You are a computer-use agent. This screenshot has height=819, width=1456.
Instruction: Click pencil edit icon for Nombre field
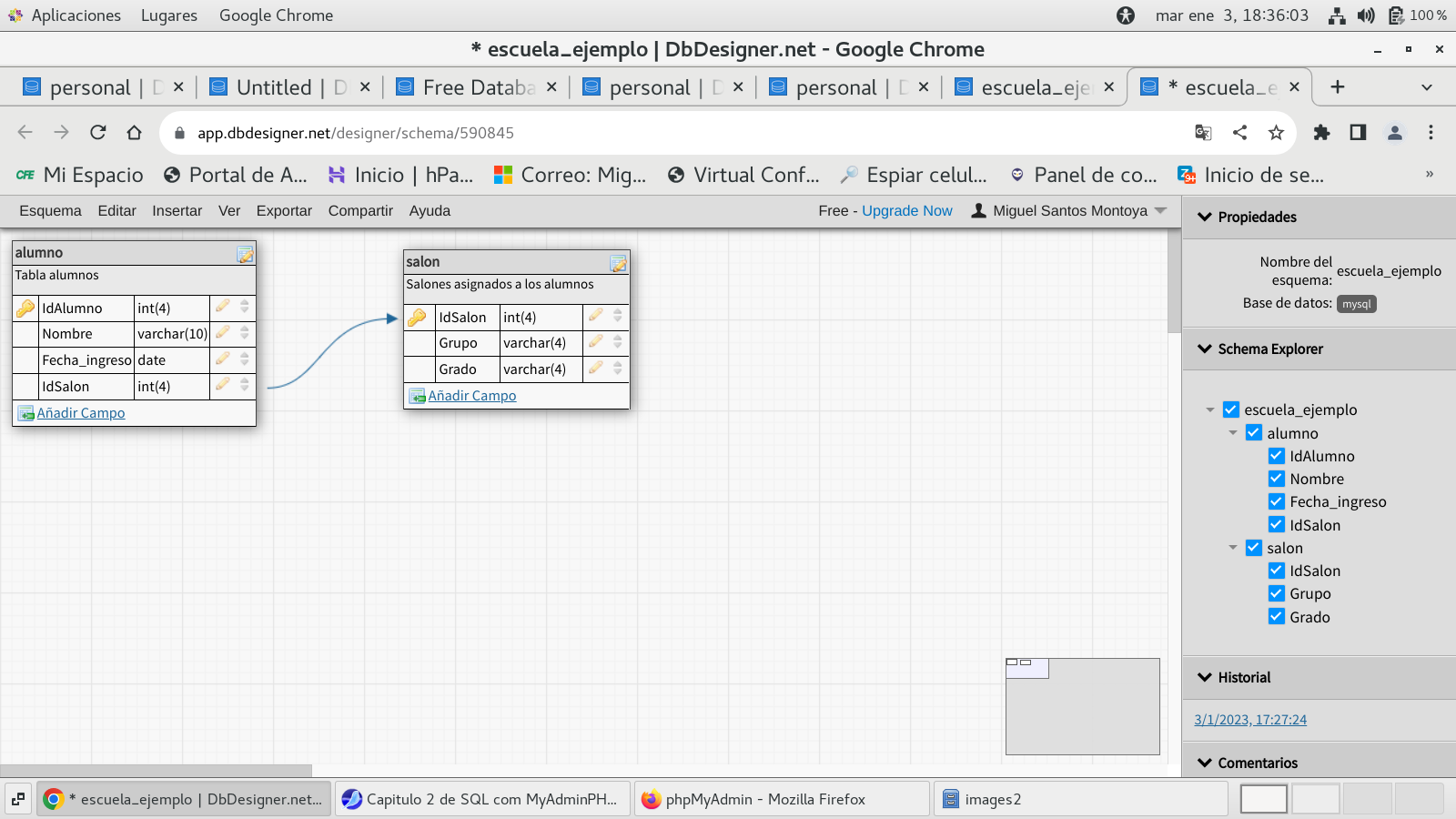(222, 333)
